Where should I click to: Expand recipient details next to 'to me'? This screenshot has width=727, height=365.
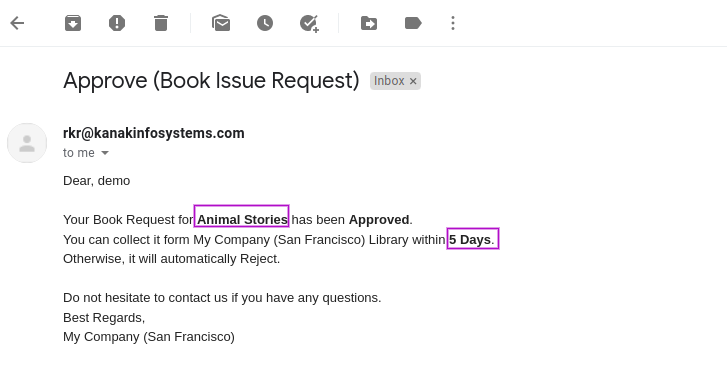pos(105,153)
